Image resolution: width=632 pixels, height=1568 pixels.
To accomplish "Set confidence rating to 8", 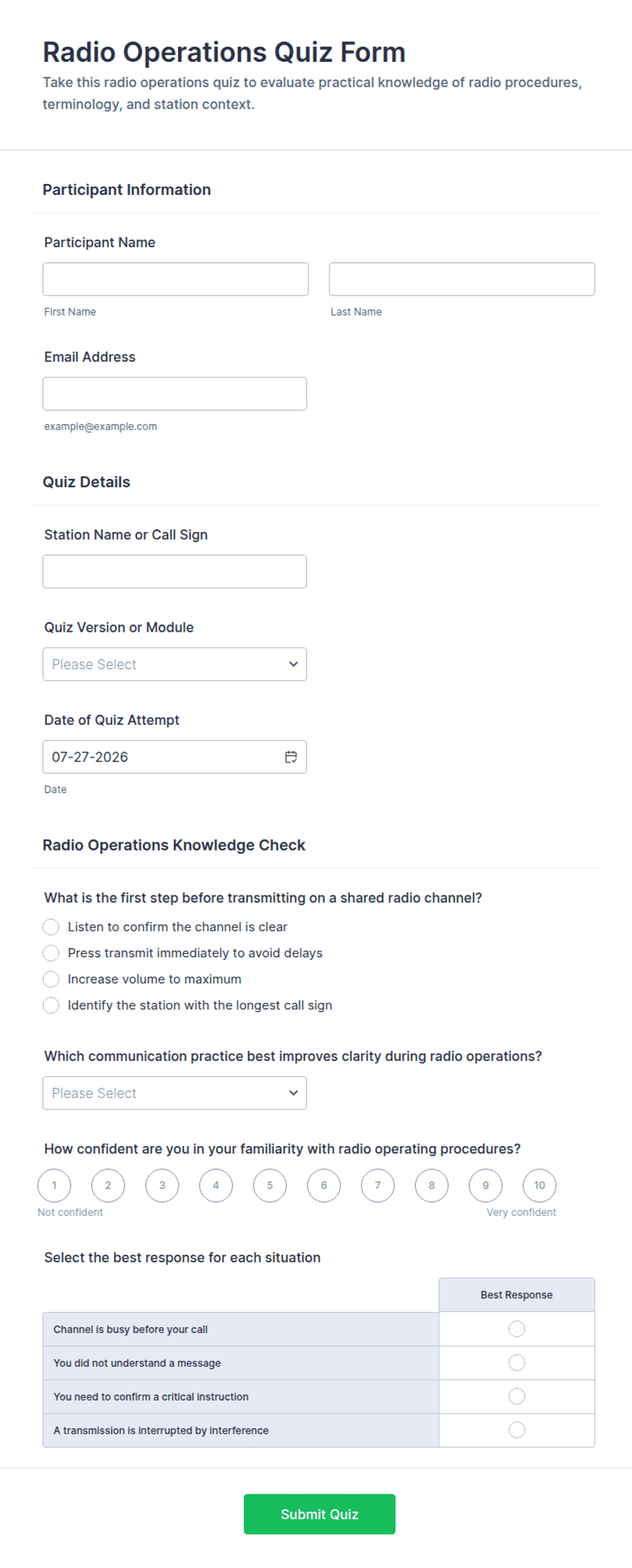I will coord(432,1186).
